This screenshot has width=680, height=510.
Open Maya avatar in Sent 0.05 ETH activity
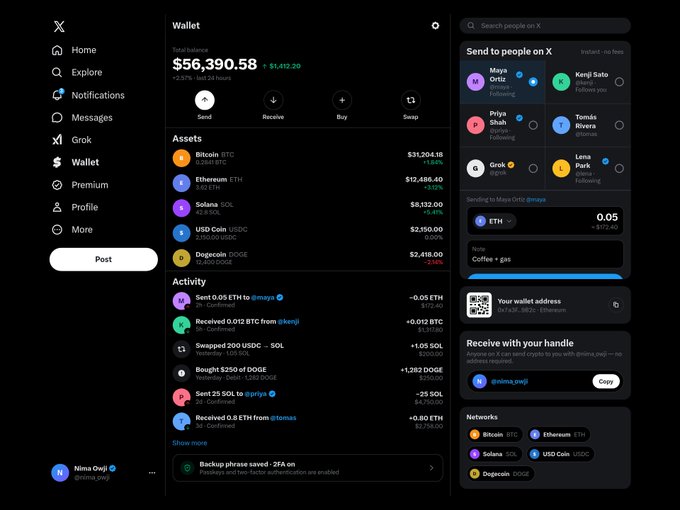pos(181,301)
